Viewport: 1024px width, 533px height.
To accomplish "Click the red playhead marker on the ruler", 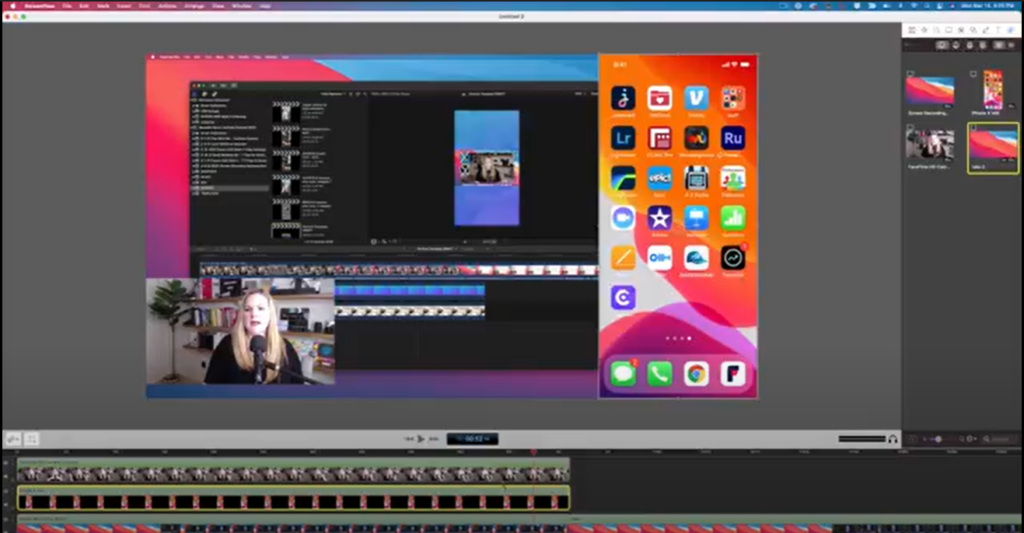I will coord(534,452).
